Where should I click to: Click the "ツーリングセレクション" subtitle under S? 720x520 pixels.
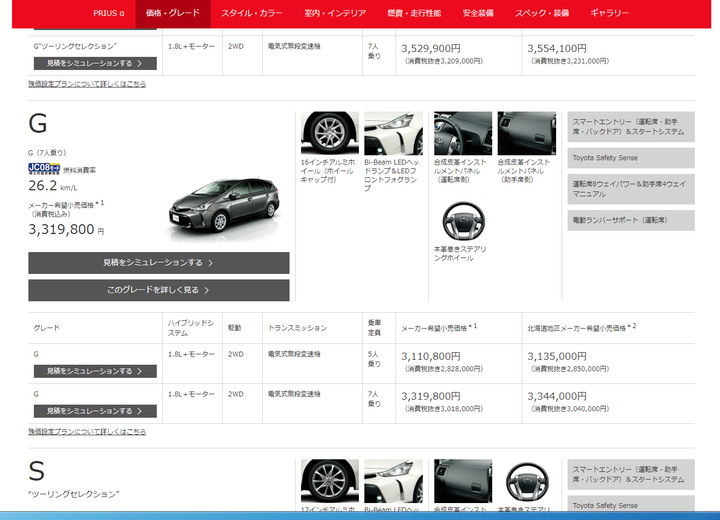pyautogui.click(x=73, y=494)
